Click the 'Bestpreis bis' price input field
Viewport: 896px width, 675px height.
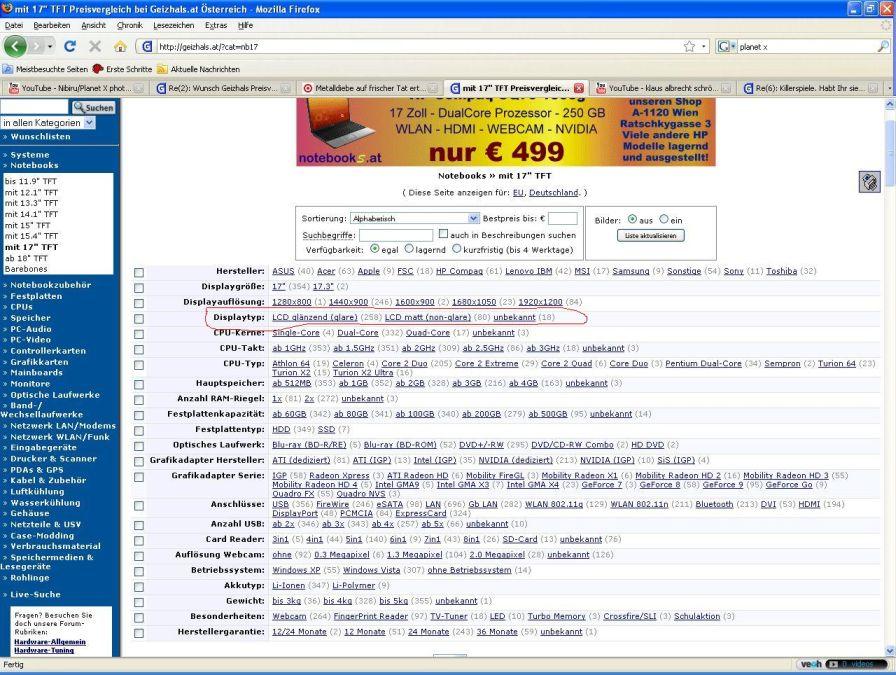(x=562, y=218)
